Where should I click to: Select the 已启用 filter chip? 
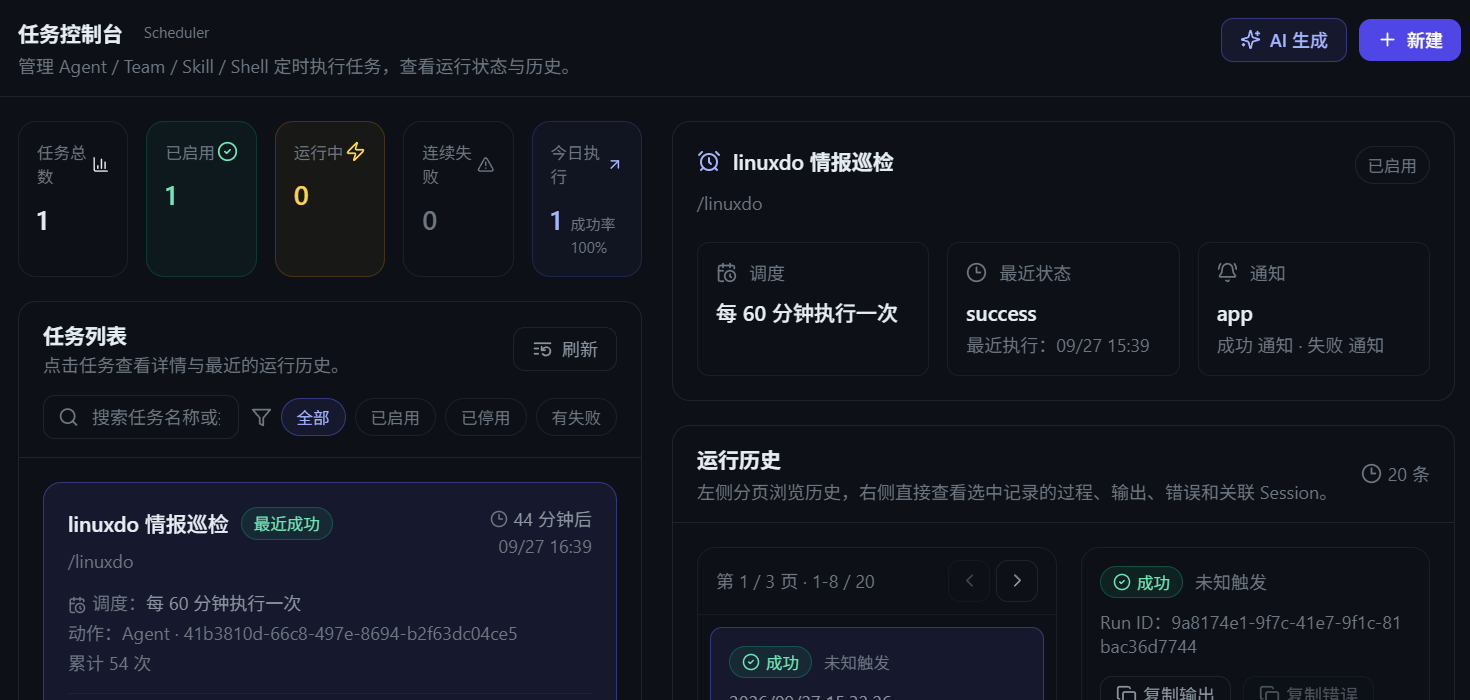point(395,417)
